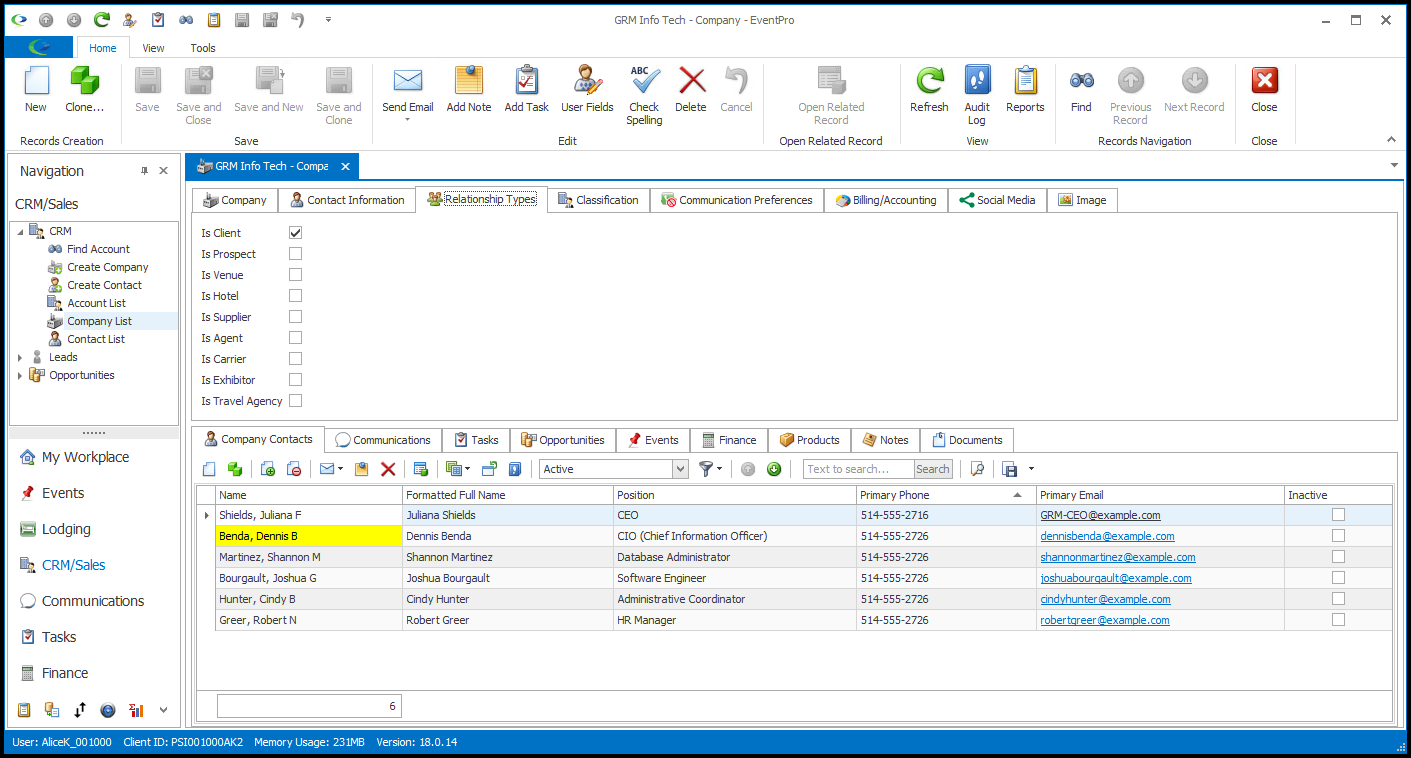Open the Classification tab
Screen dimensions: 1411x758
pyautogui.click(x=597, y=200)
